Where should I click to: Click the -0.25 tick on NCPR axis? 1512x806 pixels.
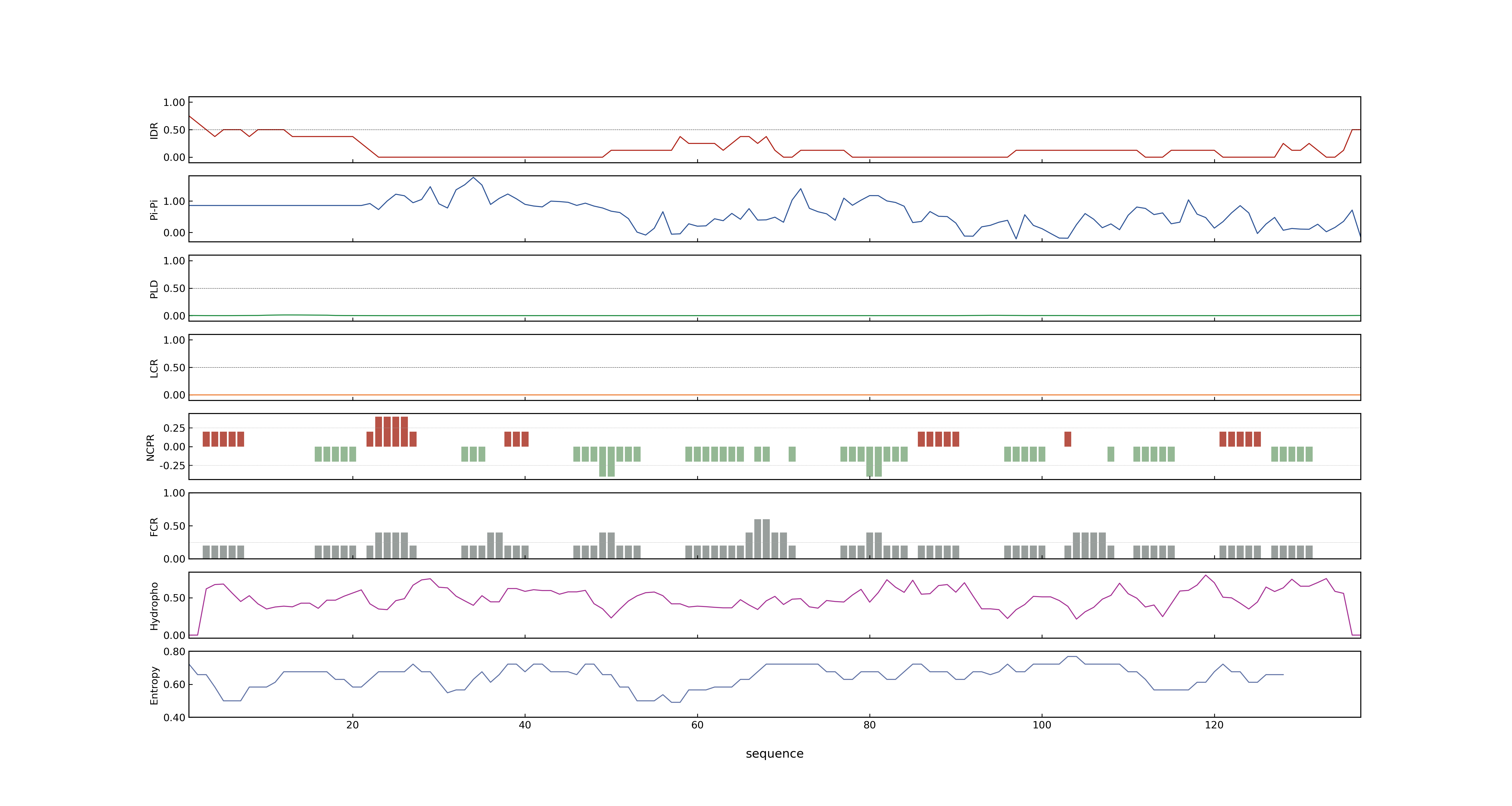click(x=172, y=465)
